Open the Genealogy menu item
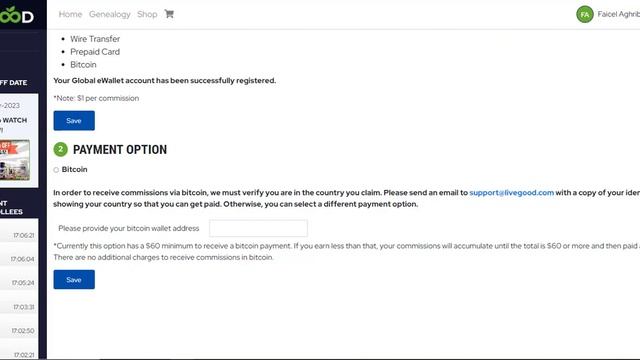The width and height of the screenshot is (640, 360). (109, 14)
